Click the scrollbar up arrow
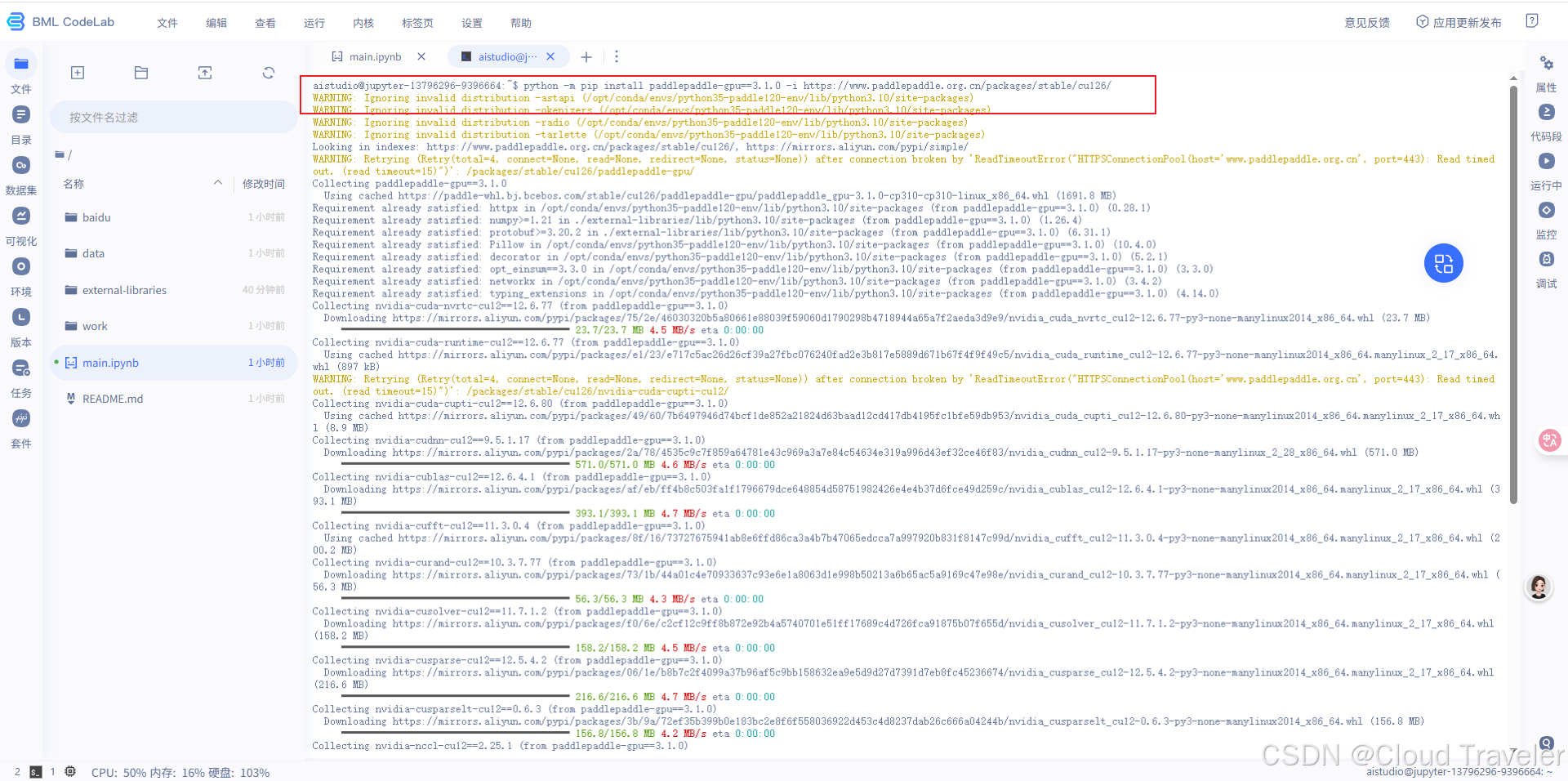 point(1513,78)
